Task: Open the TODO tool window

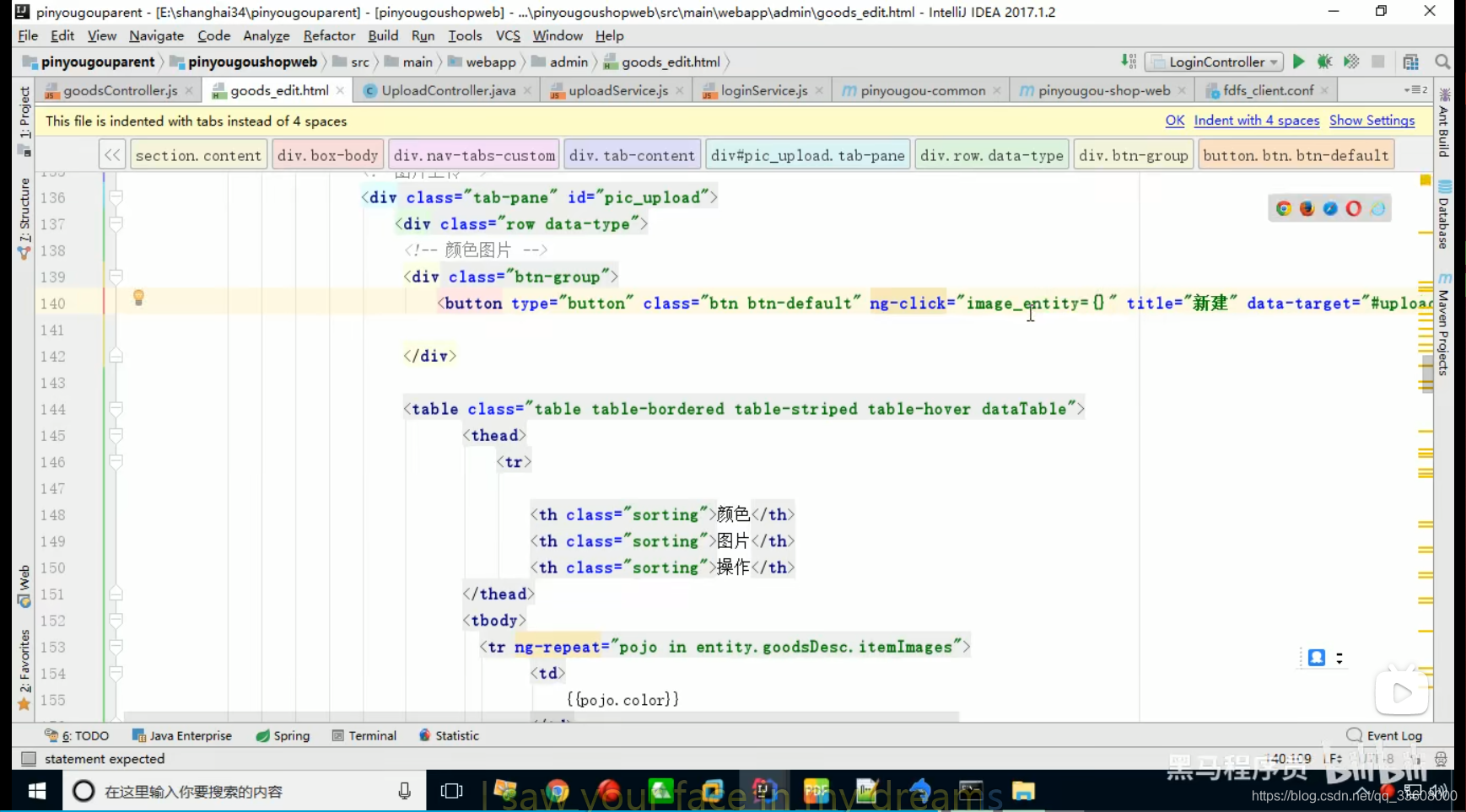Action: pyautogui.click(x=77, y=735)
